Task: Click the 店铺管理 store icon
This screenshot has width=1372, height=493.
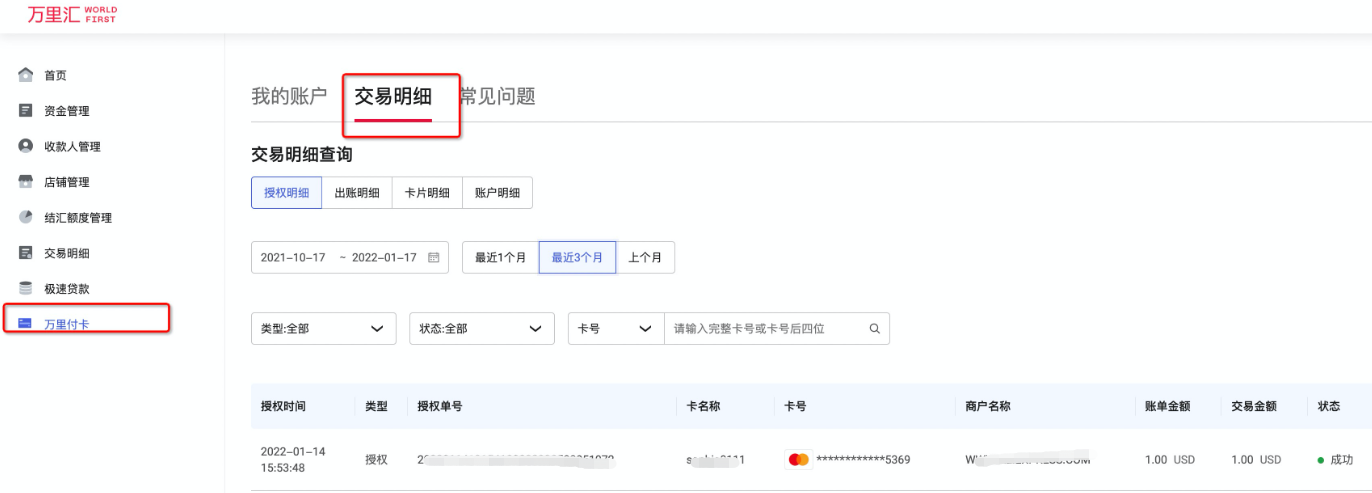Action: (26, 182)
